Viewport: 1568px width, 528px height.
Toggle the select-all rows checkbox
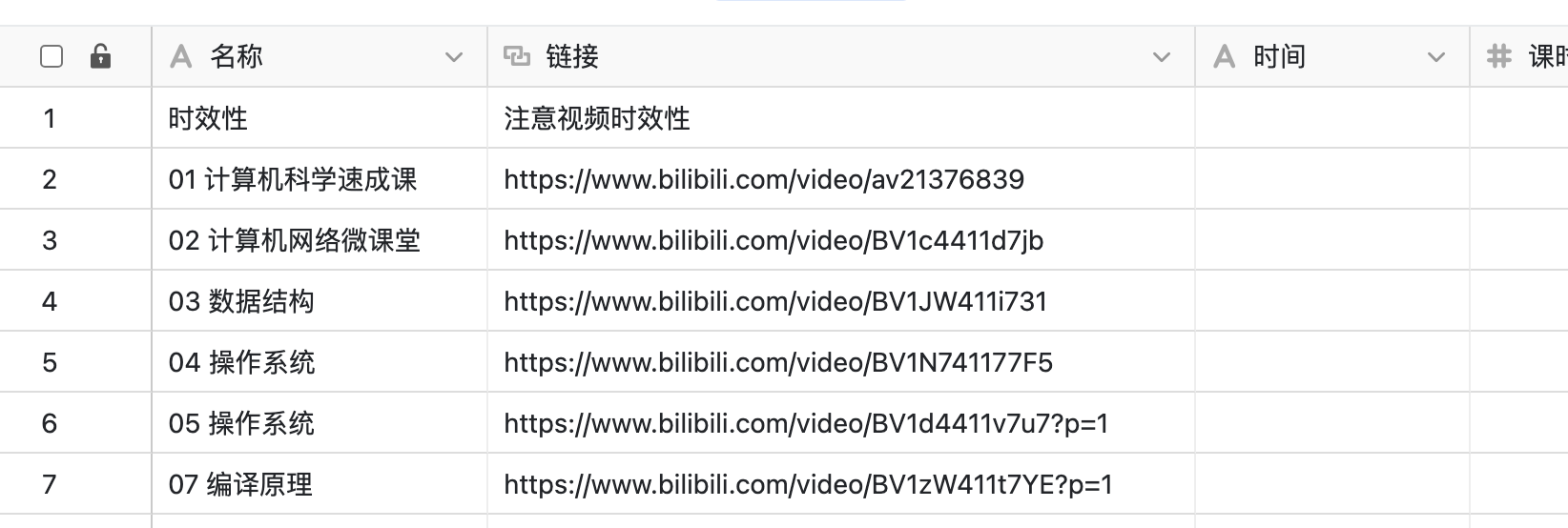click(52, 57)
